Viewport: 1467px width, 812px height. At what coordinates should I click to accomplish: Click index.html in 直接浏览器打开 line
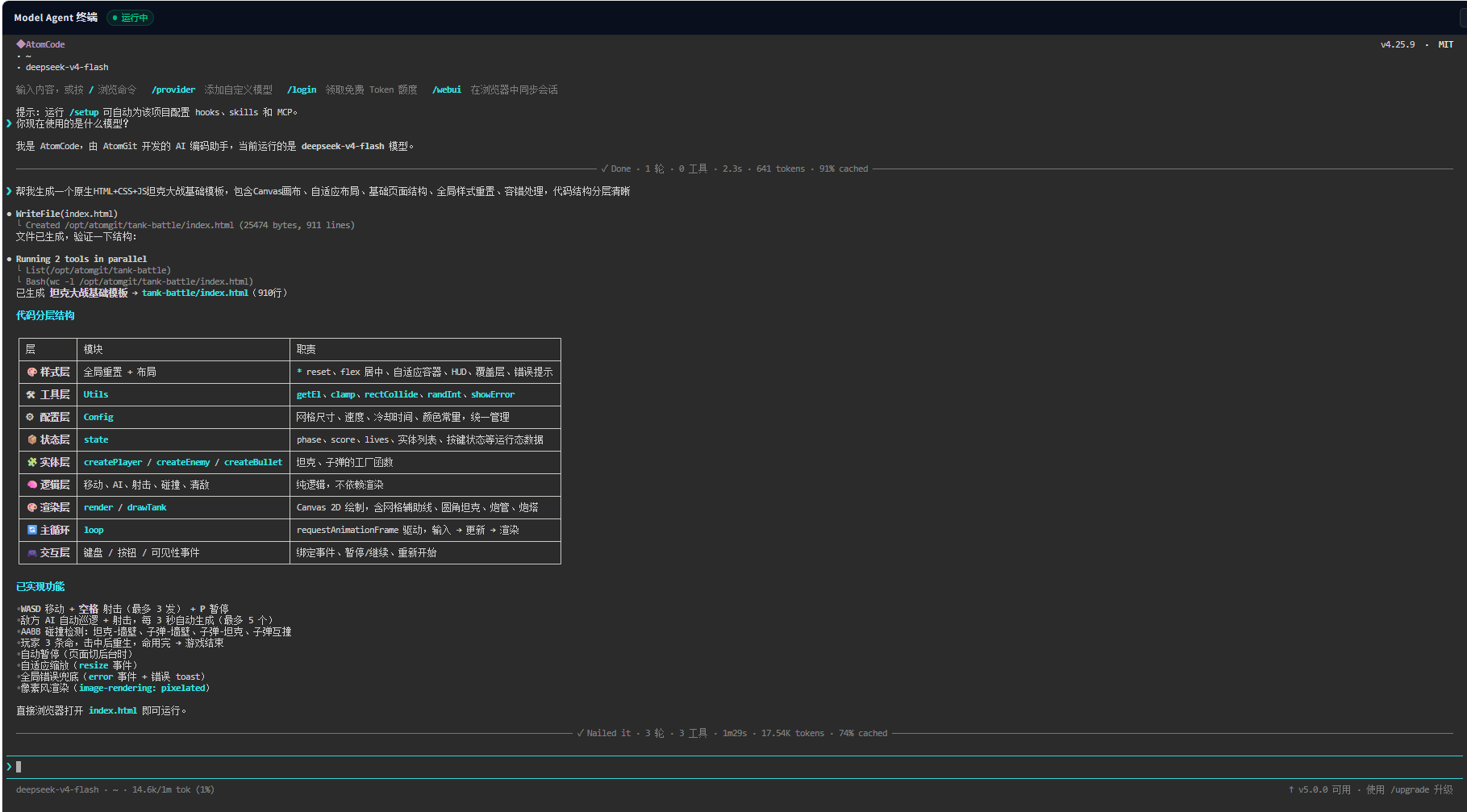coord(113,710)
